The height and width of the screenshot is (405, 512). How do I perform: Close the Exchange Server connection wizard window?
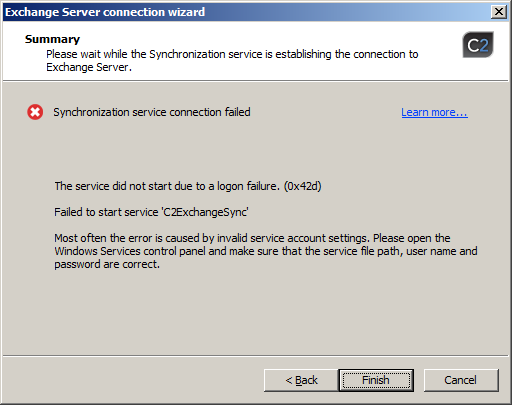(499, 12)
